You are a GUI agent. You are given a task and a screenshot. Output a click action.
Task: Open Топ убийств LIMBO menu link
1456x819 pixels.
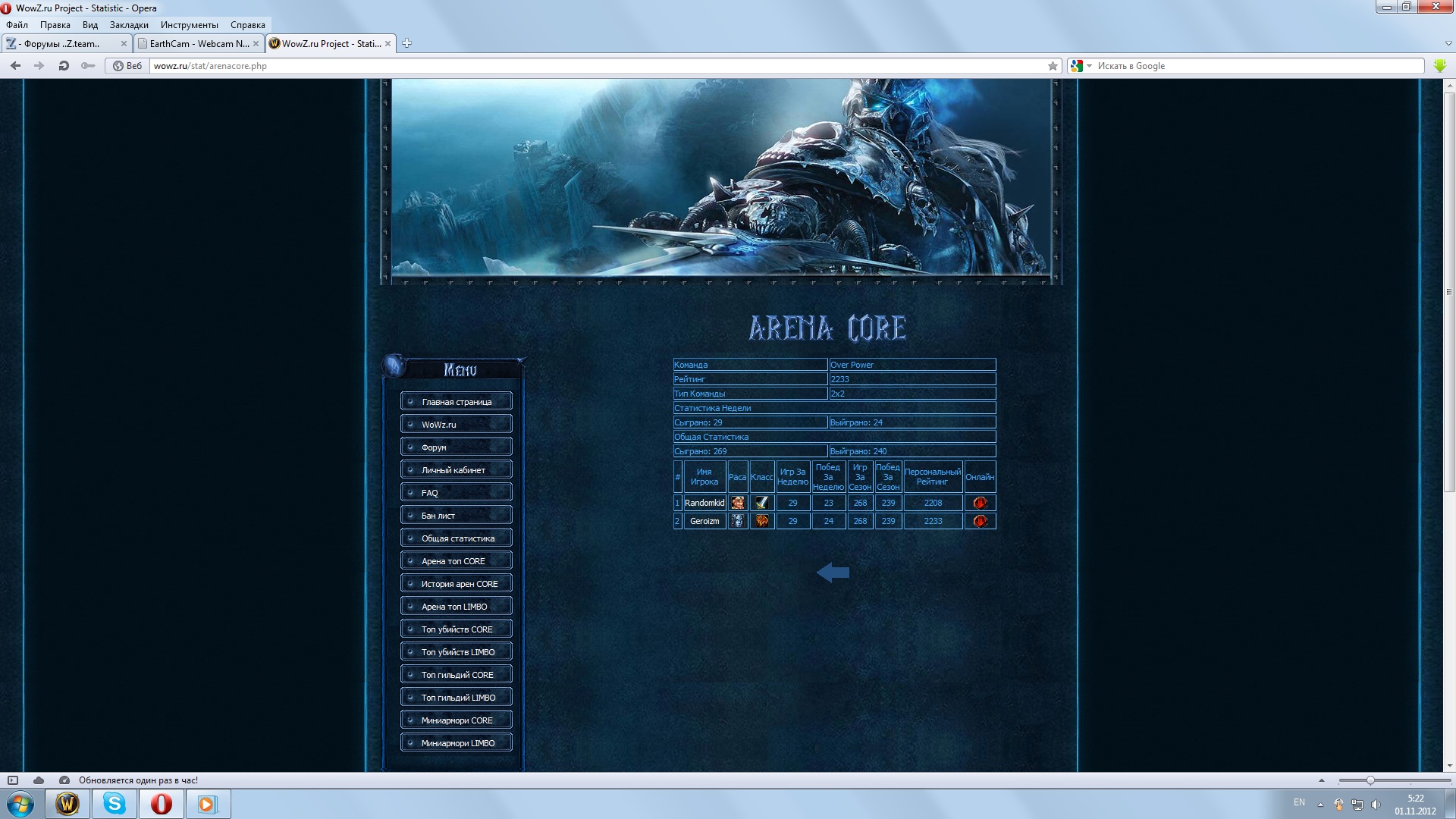coord(457,652)
